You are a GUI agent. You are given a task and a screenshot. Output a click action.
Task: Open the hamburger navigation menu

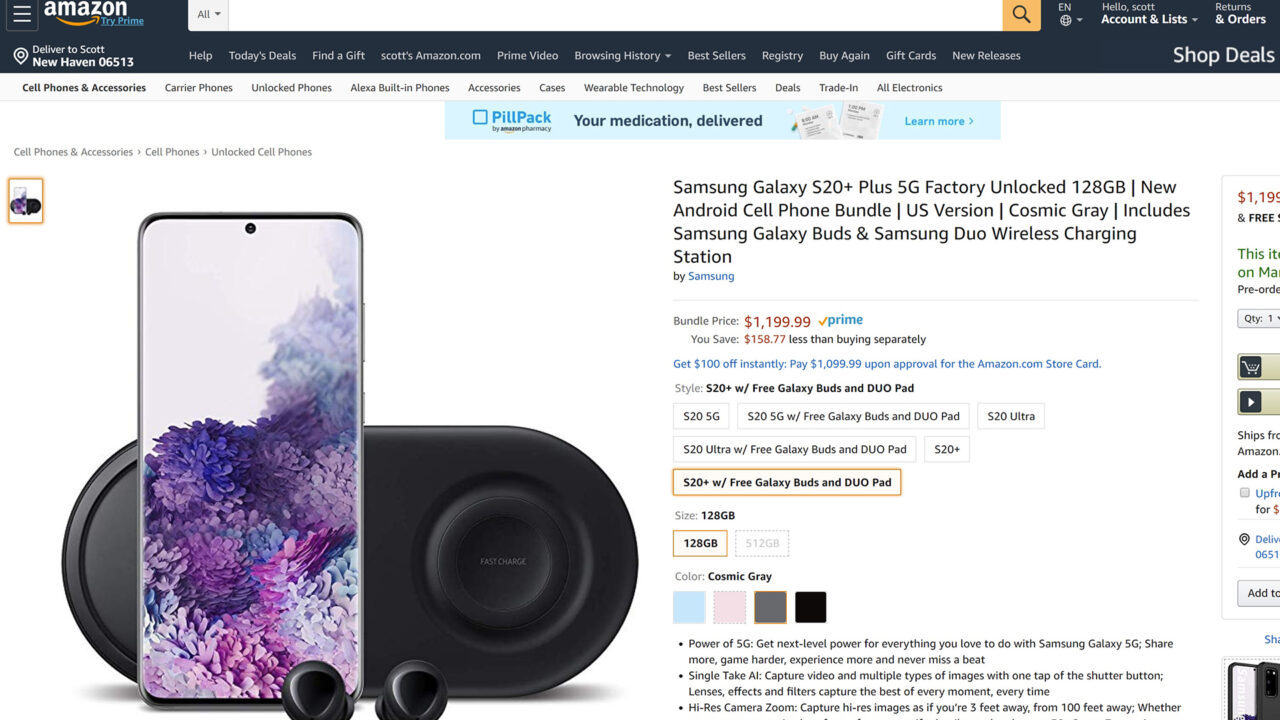pyautogui.click(x=21, y=14)
